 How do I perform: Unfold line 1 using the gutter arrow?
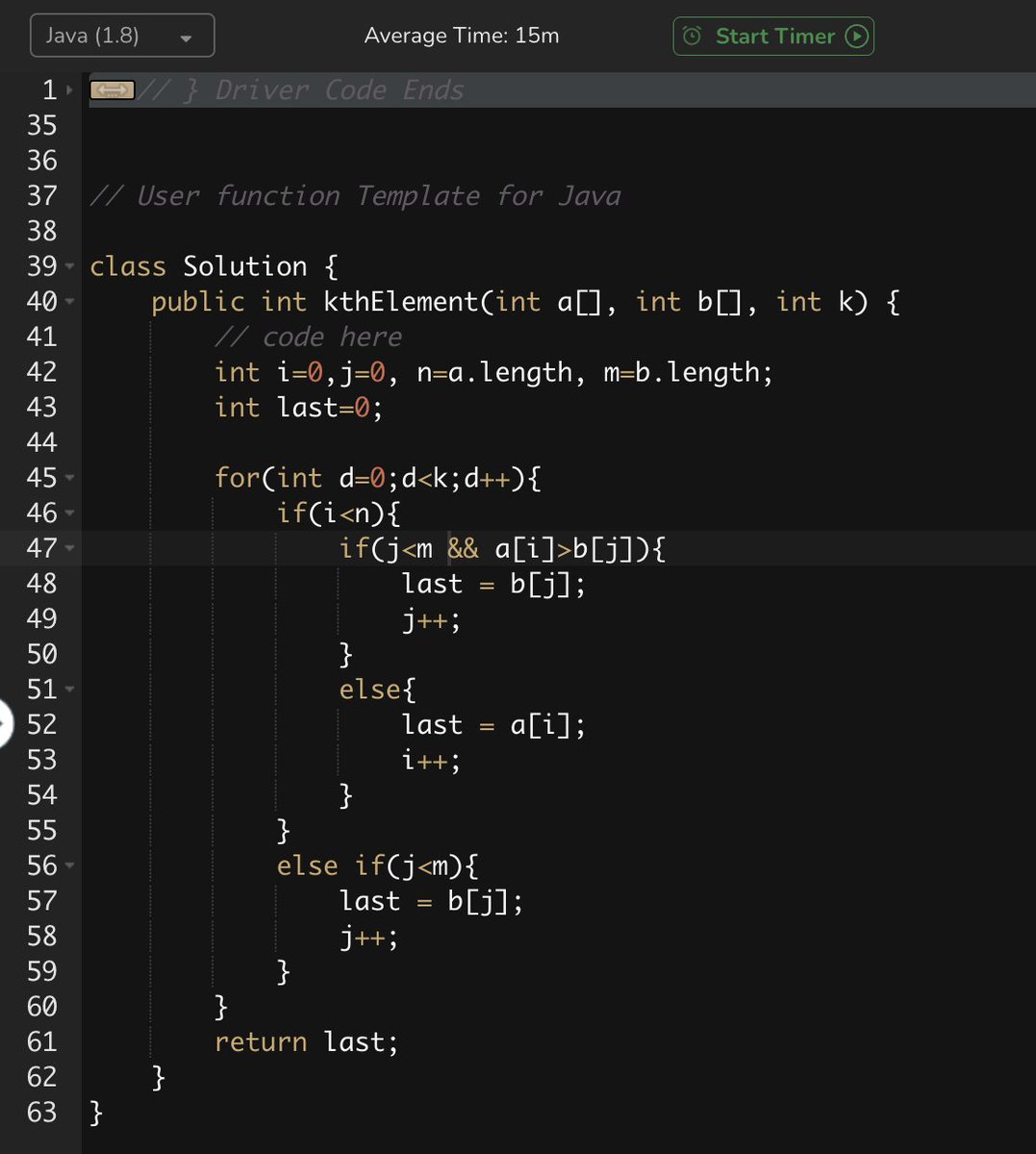[x=70, y=90]
